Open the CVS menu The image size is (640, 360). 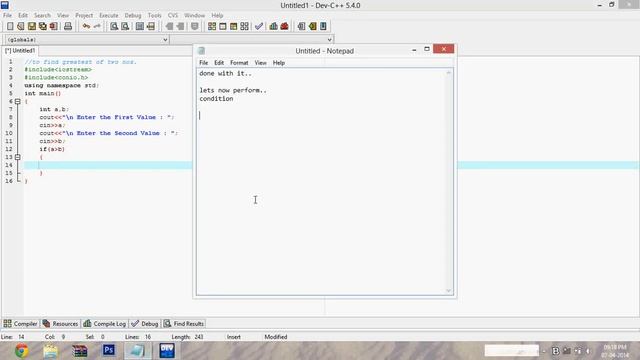click(173, 15)
